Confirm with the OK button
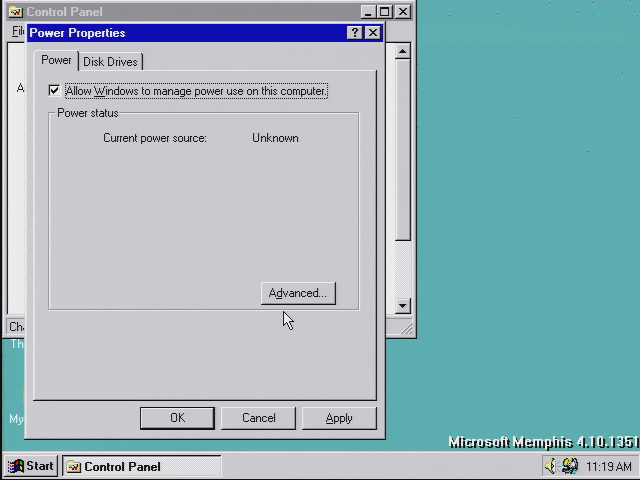 177,418
